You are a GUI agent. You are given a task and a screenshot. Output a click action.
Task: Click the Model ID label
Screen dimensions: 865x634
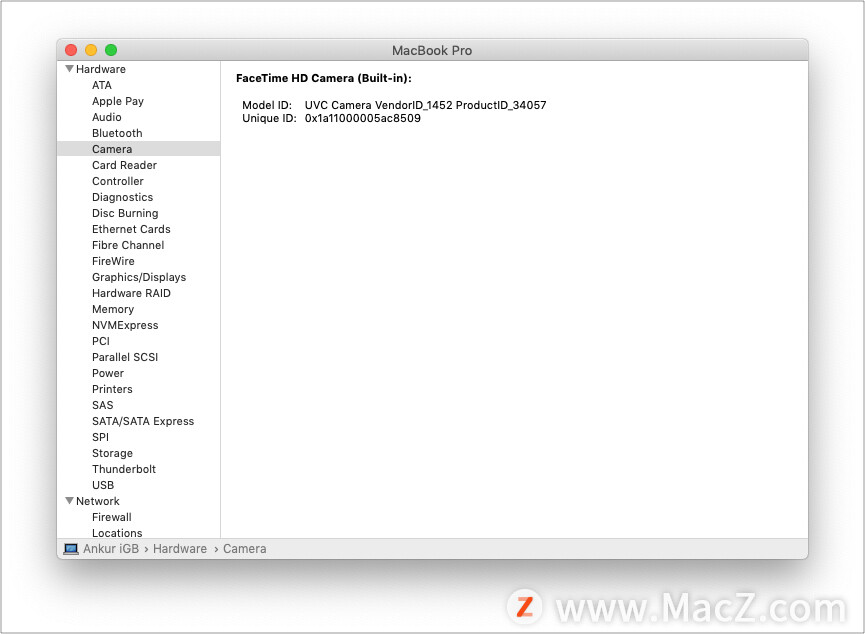tap(266, 105)
